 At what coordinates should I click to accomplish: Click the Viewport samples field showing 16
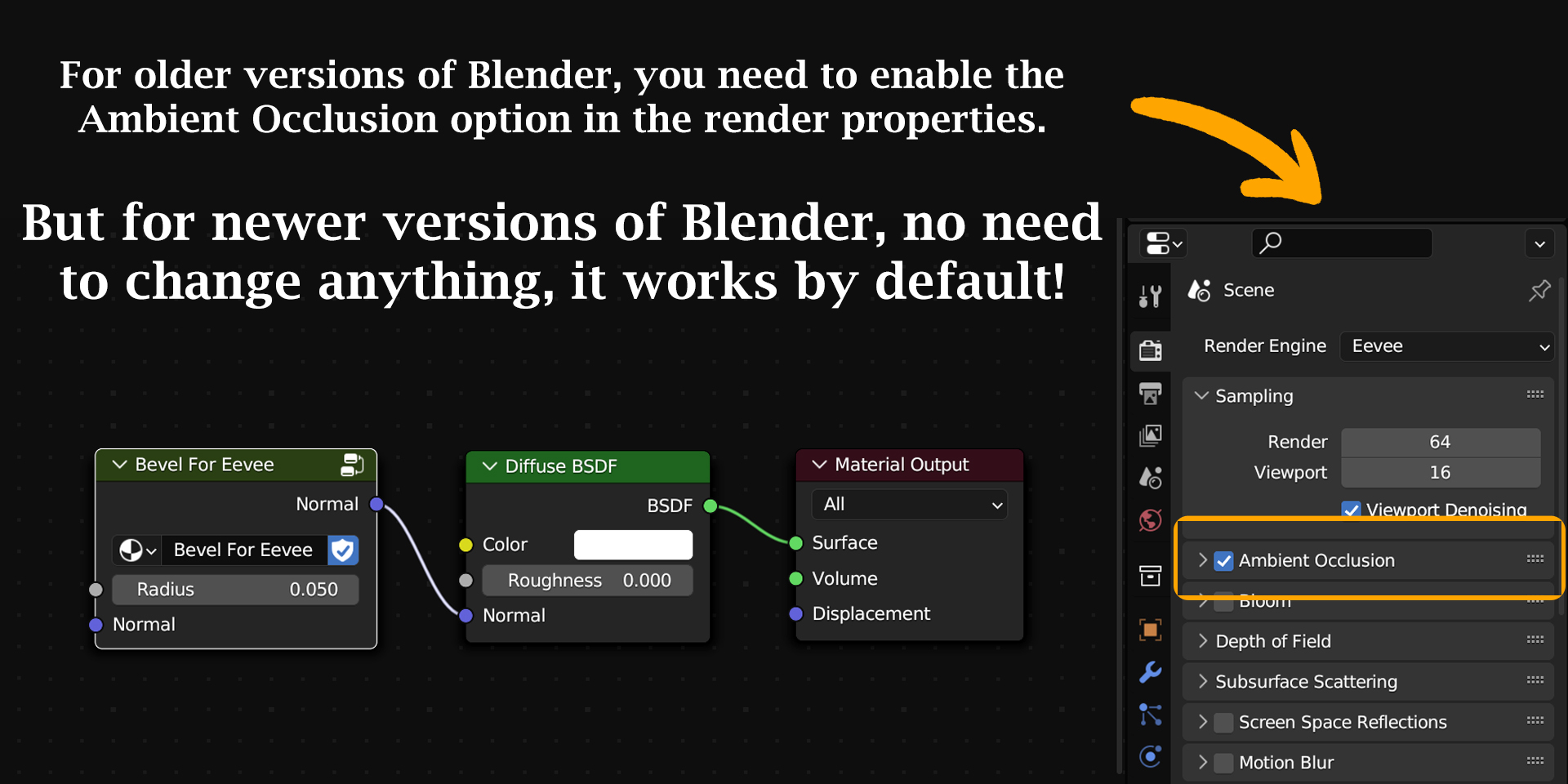click(x=1441, y=473)
